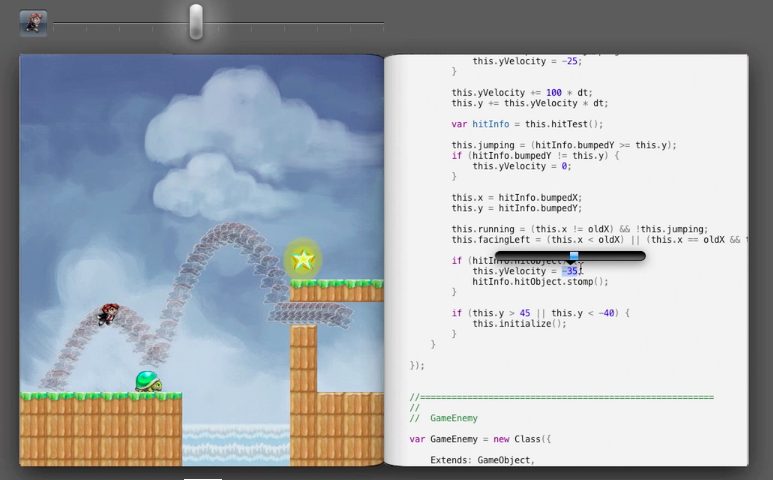
Task: Click the GameEnemy comment heading
Action: [x=454, y=418]
